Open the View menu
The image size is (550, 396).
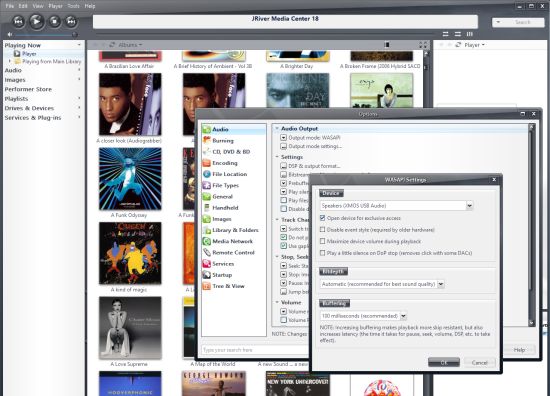(38, 6)
